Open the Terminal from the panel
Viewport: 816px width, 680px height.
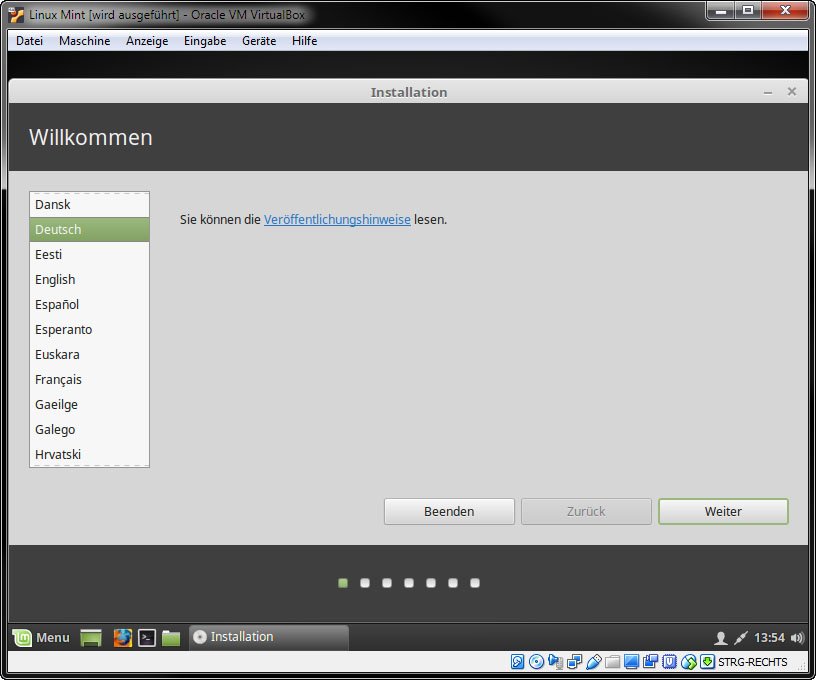click(x=147, y=637)
